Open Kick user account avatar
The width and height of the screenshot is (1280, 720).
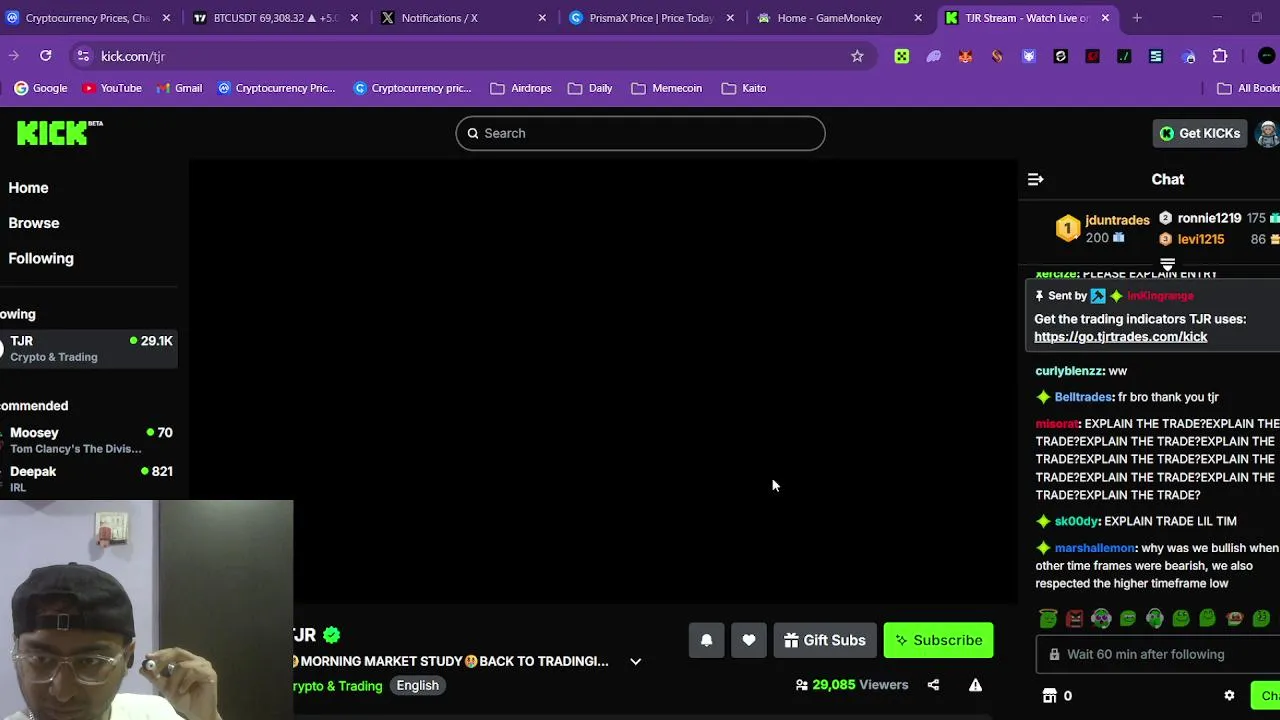pos(1268,133)
